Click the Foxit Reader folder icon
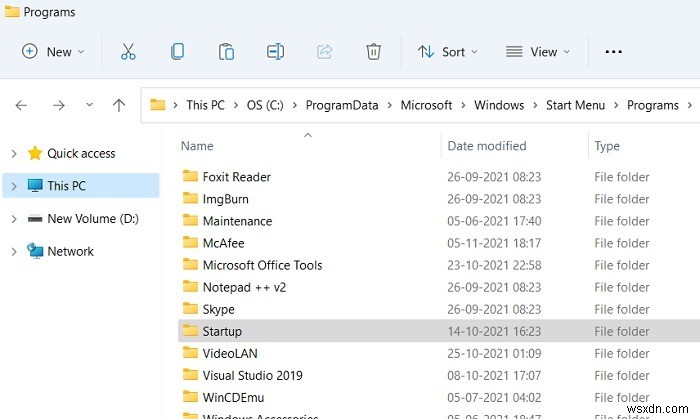 [x=190, y=176]
